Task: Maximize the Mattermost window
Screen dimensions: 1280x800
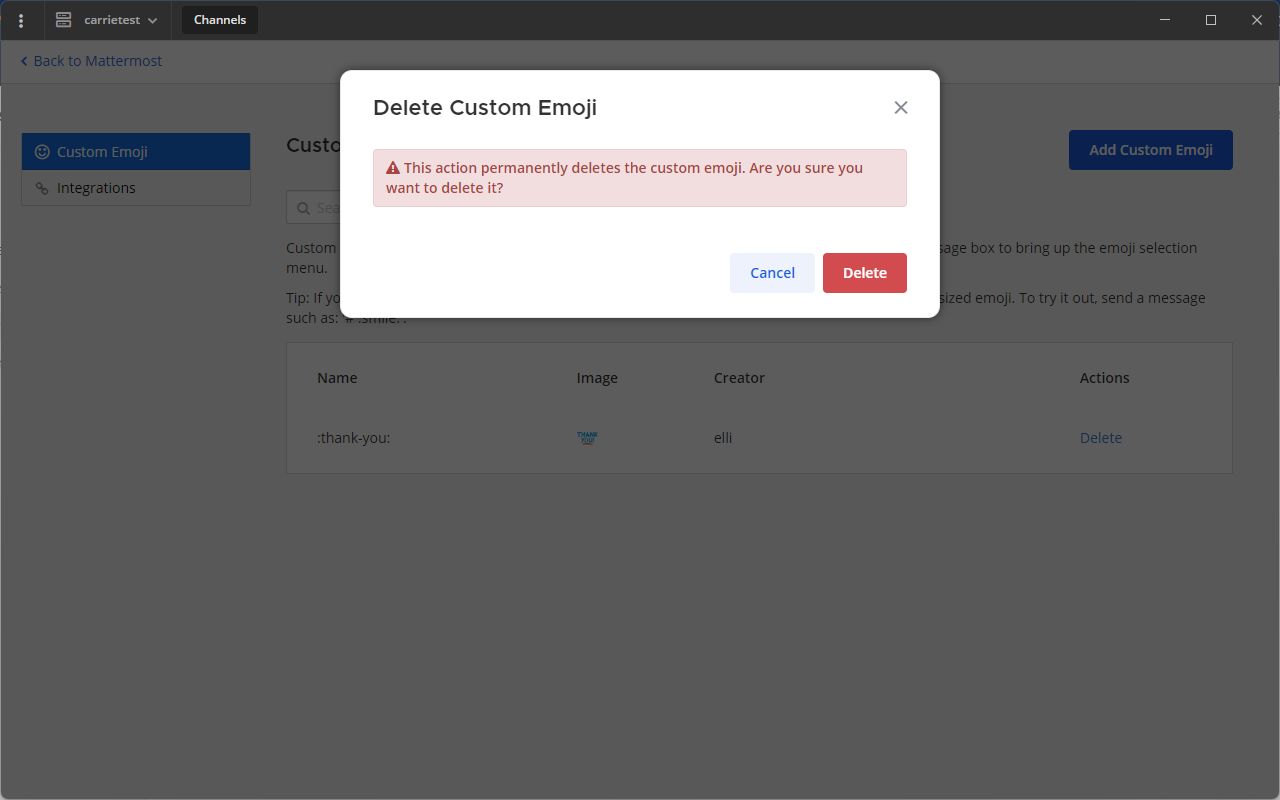Action: 1211,20
